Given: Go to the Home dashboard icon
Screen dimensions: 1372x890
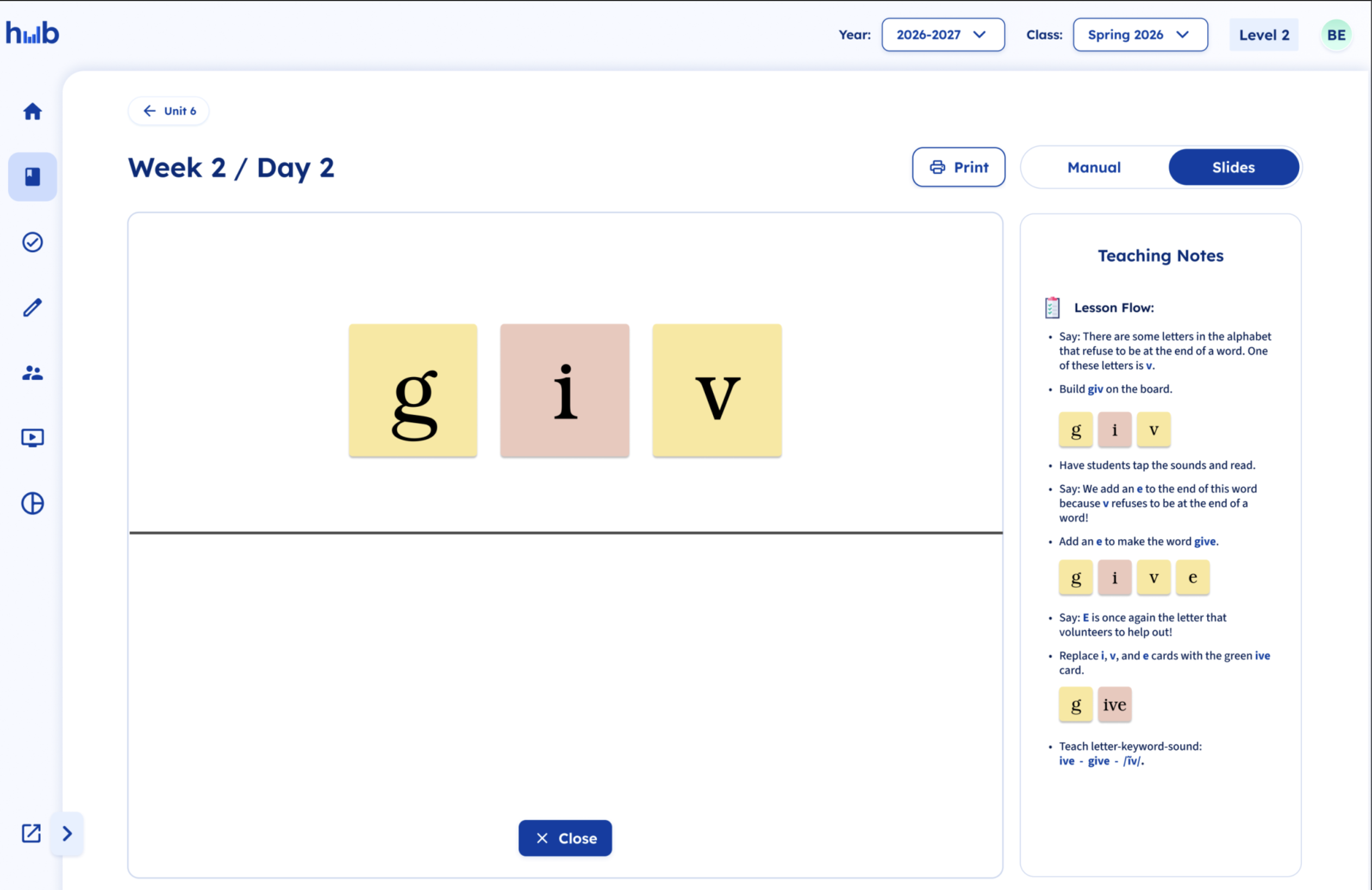Looking at the screenshot, I should (32, 111).
